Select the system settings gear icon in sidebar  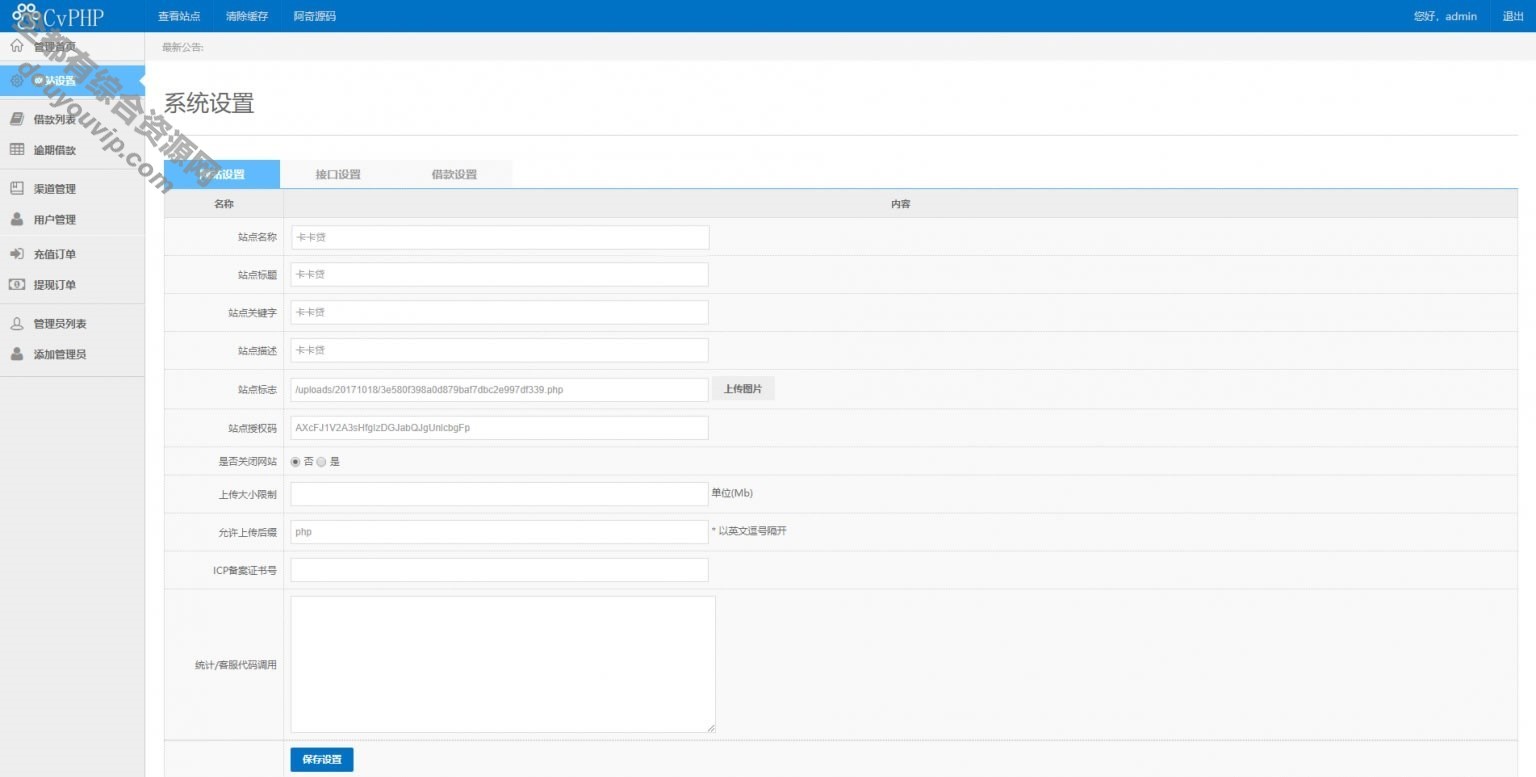click(x=17, y=80)
